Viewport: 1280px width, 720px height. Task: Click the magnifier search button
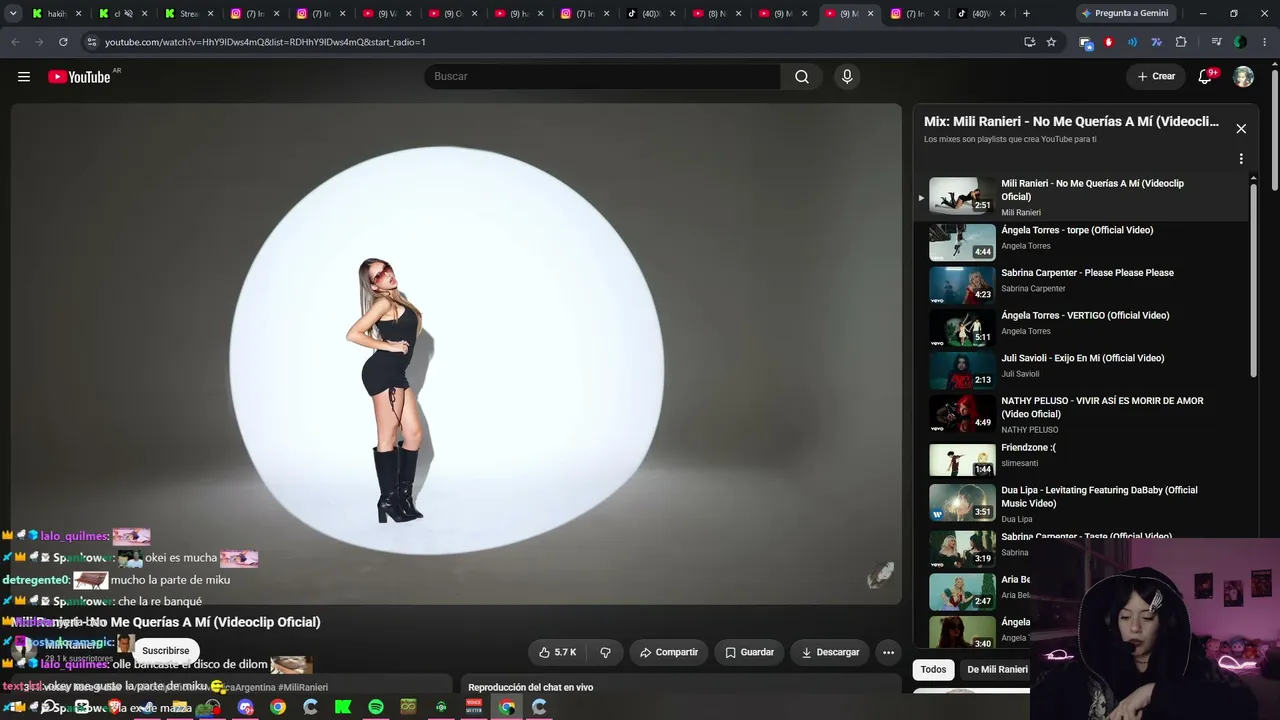tap(802, 77)
